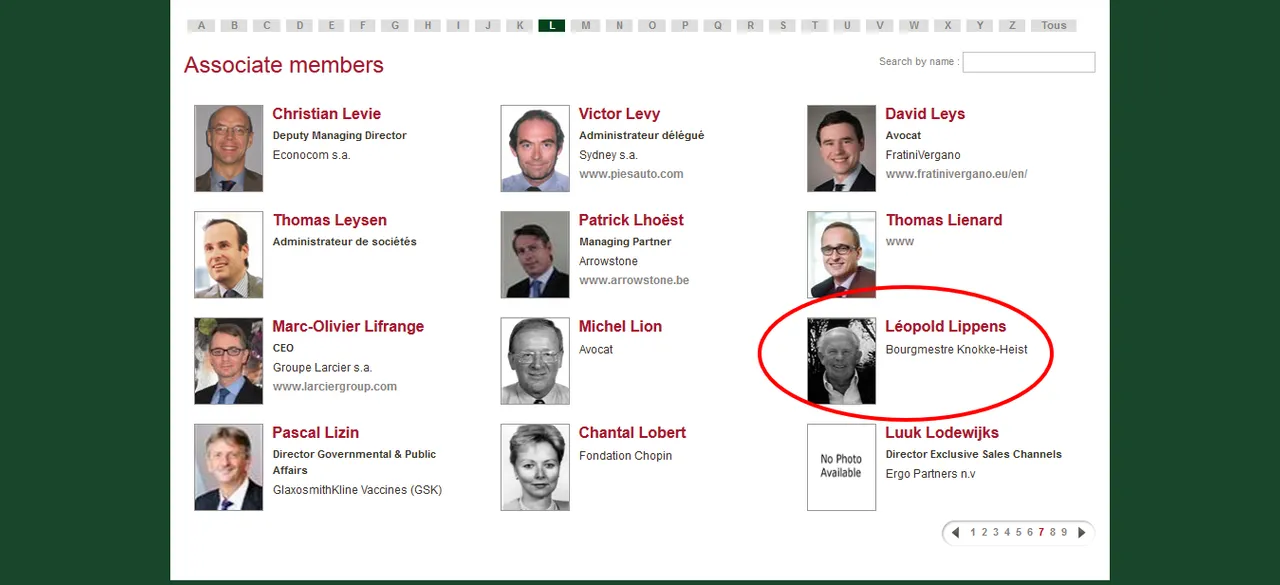Filter members by letter M
Viewport: 1280px width, 585px height.
[585, 26]
